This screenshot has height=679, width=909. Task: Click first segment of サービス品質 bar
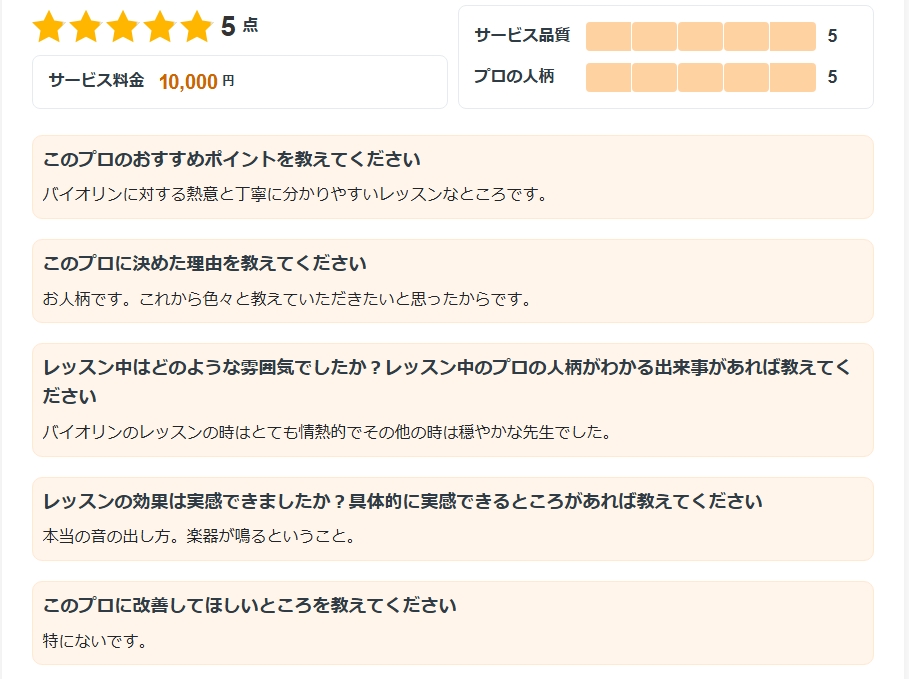(x=608, y=37)
